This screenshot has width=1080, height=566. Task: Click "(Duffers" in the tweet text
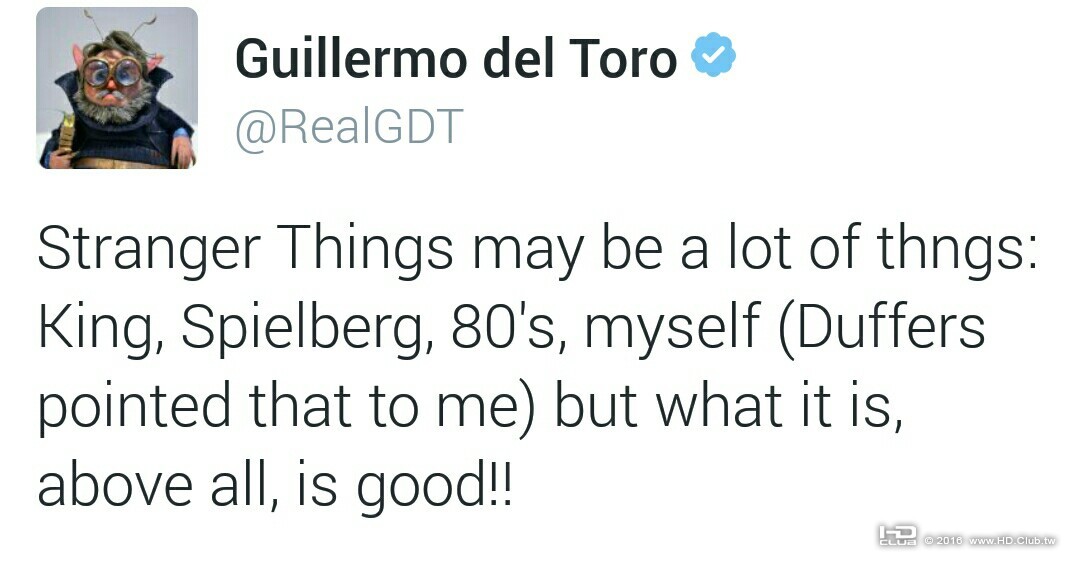coord(882,328)
